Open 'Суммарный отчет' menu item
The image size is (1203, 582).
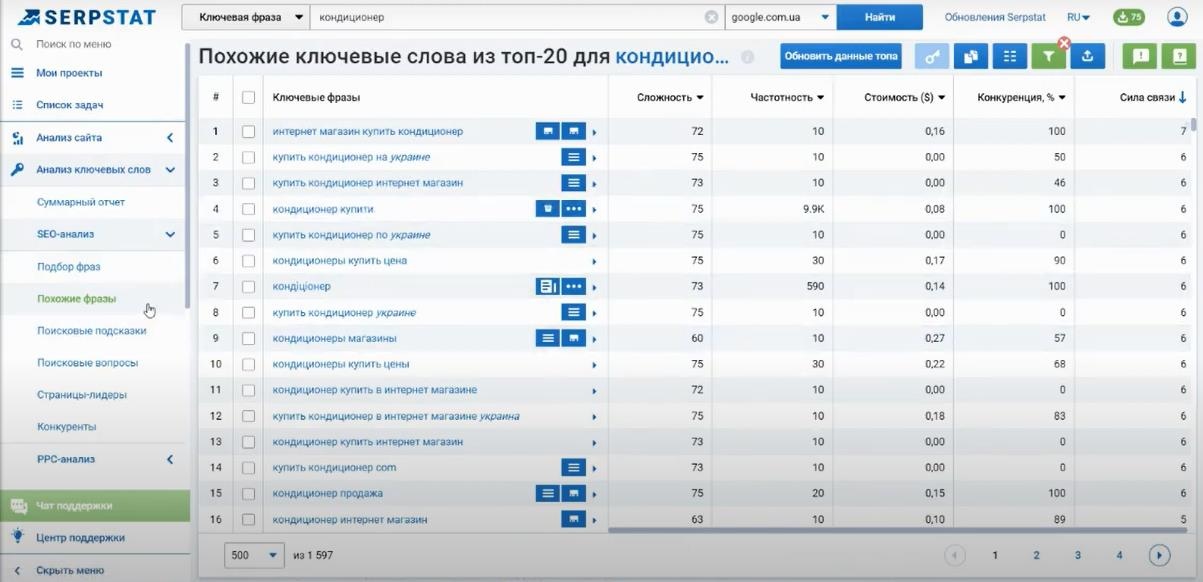tap(81, 202)
